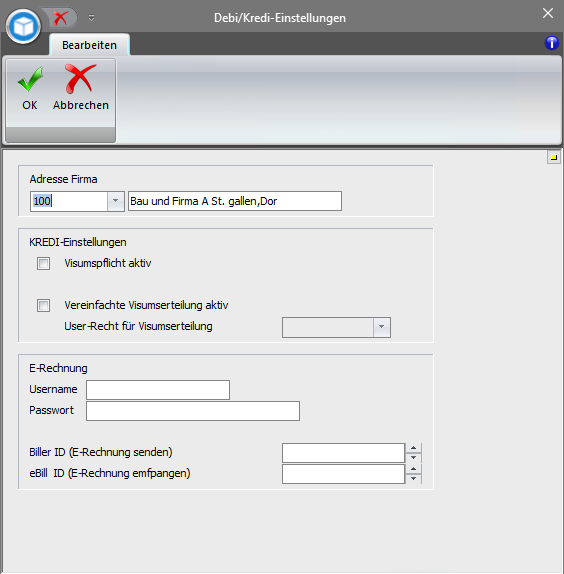Viewport: 564px width, 574px height.
Task: Close the Debi/Kredi-Einstellungen window
Action: [548, 13]
